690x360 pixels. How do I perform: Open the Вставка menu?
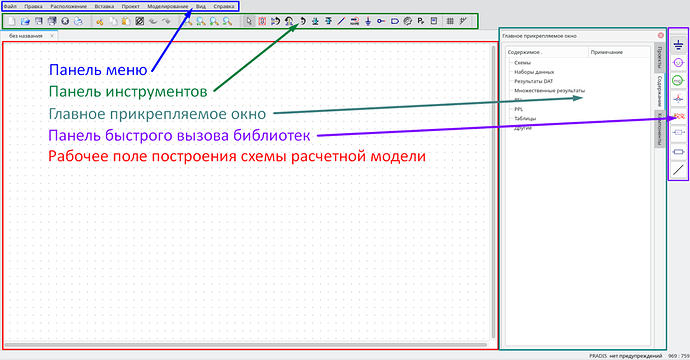click(104, 7)
